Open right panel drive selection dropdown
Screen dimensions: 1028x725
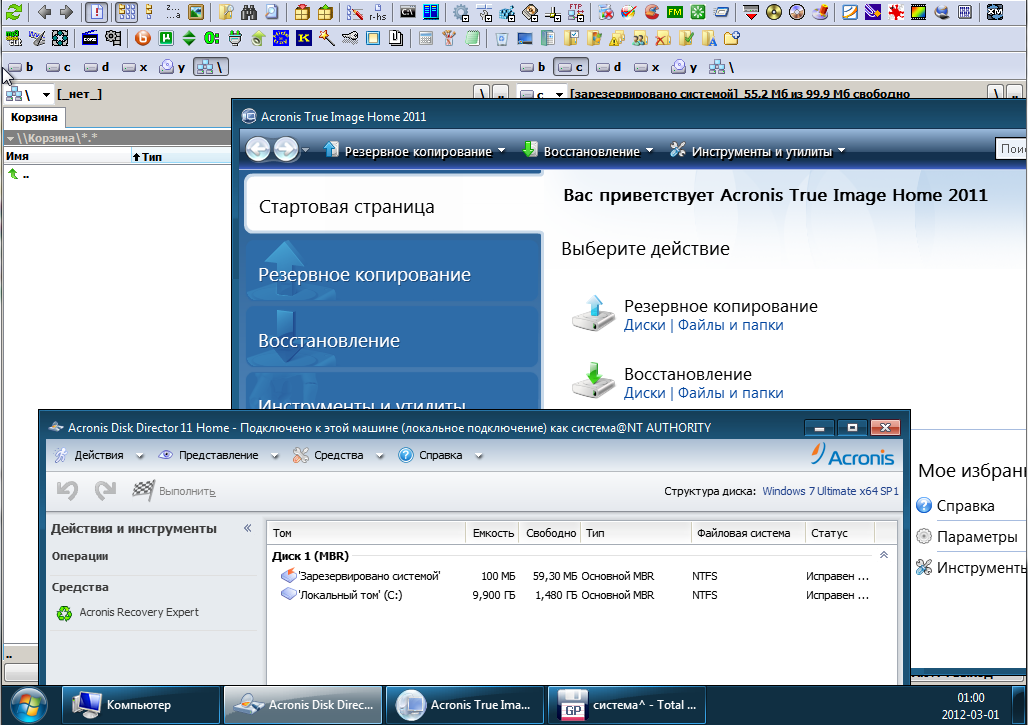tap(559, 94)
